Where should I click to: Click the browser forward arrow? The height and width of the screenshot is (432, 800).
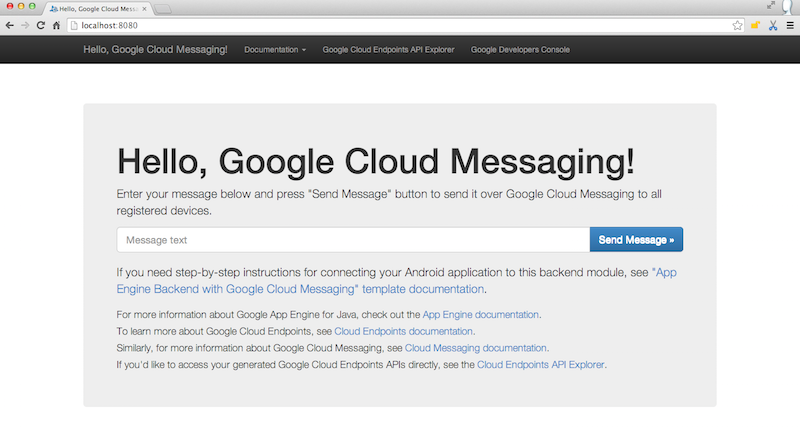coord(24,25)
